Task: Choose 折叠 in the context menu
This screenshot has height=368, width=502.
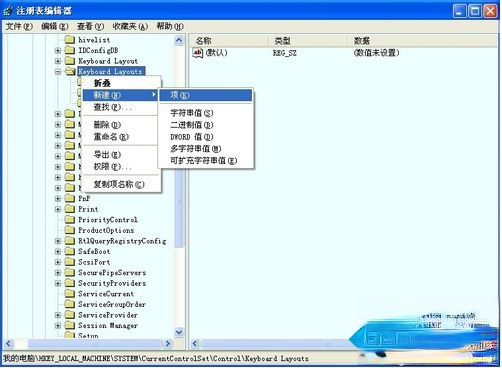Action: click(122, 83)
